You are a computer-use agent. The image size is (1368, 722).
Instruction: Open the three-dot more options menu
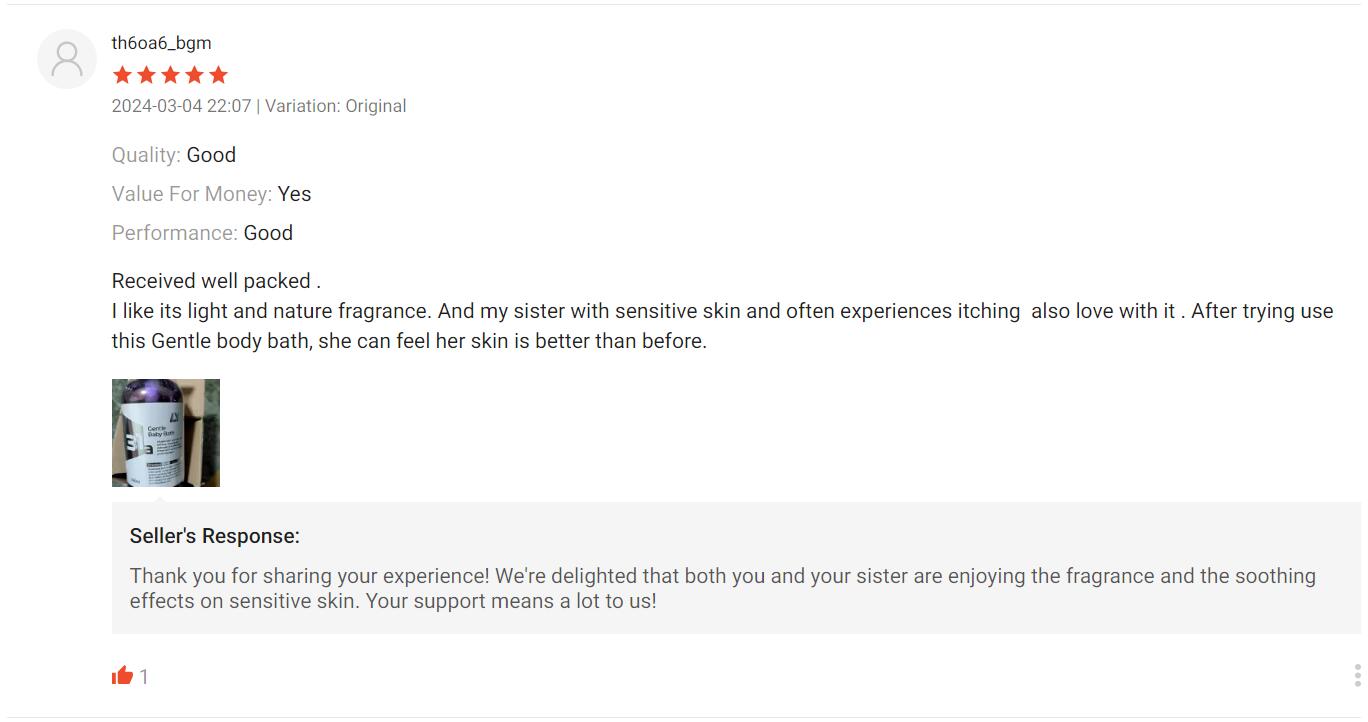pos(1357,676)
